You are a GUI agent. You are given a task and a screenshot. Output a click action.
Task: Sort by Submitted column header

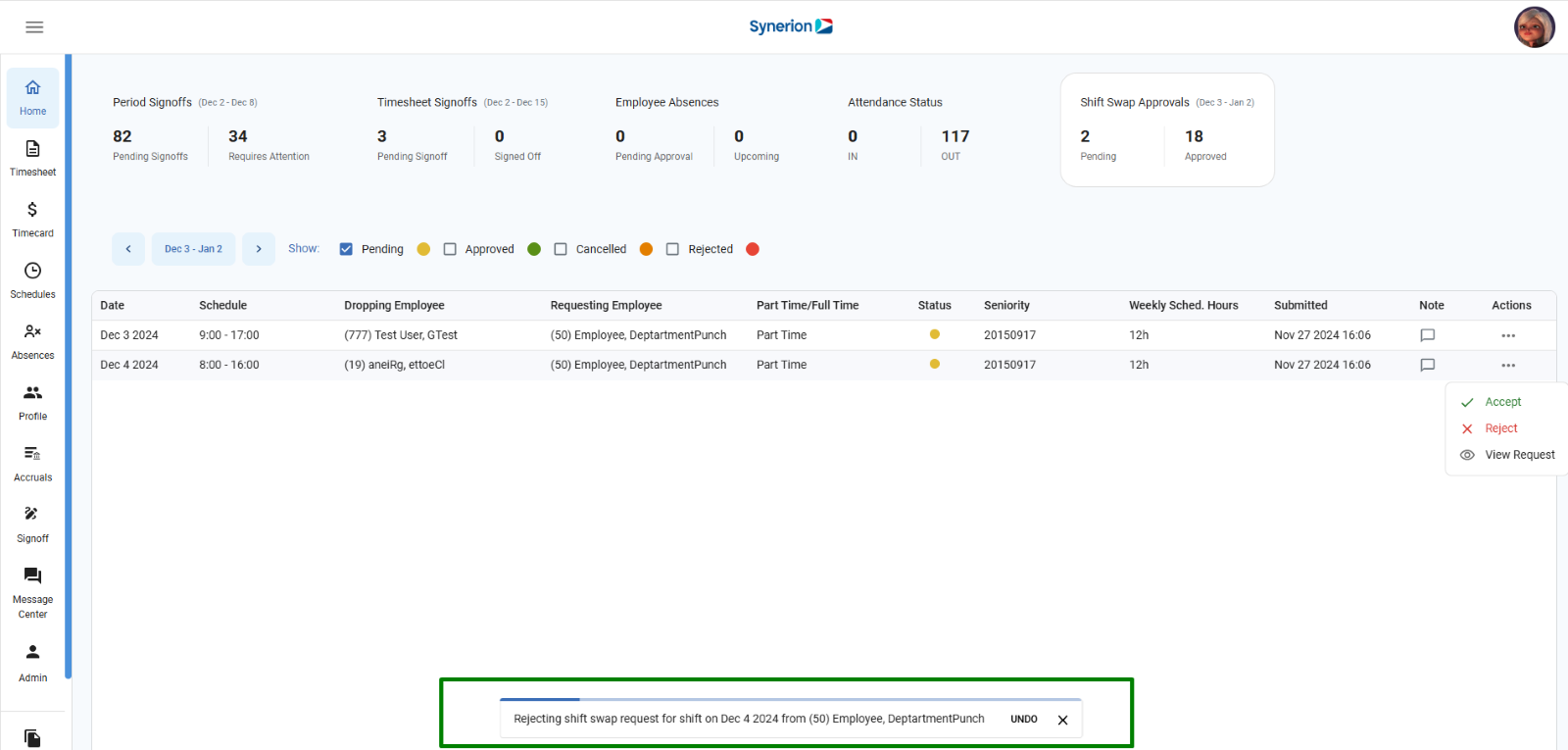pyautogui.click(x=1300, y=306)
